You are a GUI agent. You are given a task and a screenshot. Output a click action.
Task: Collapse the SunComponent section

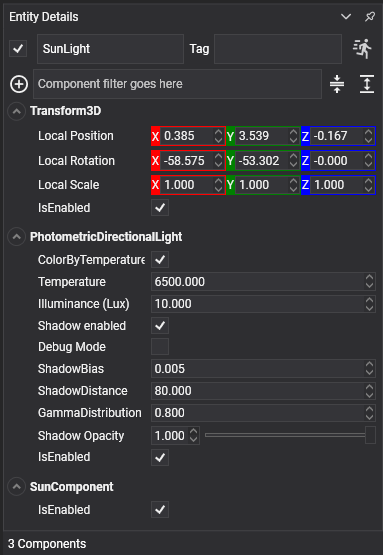click(x=16, y=487)
